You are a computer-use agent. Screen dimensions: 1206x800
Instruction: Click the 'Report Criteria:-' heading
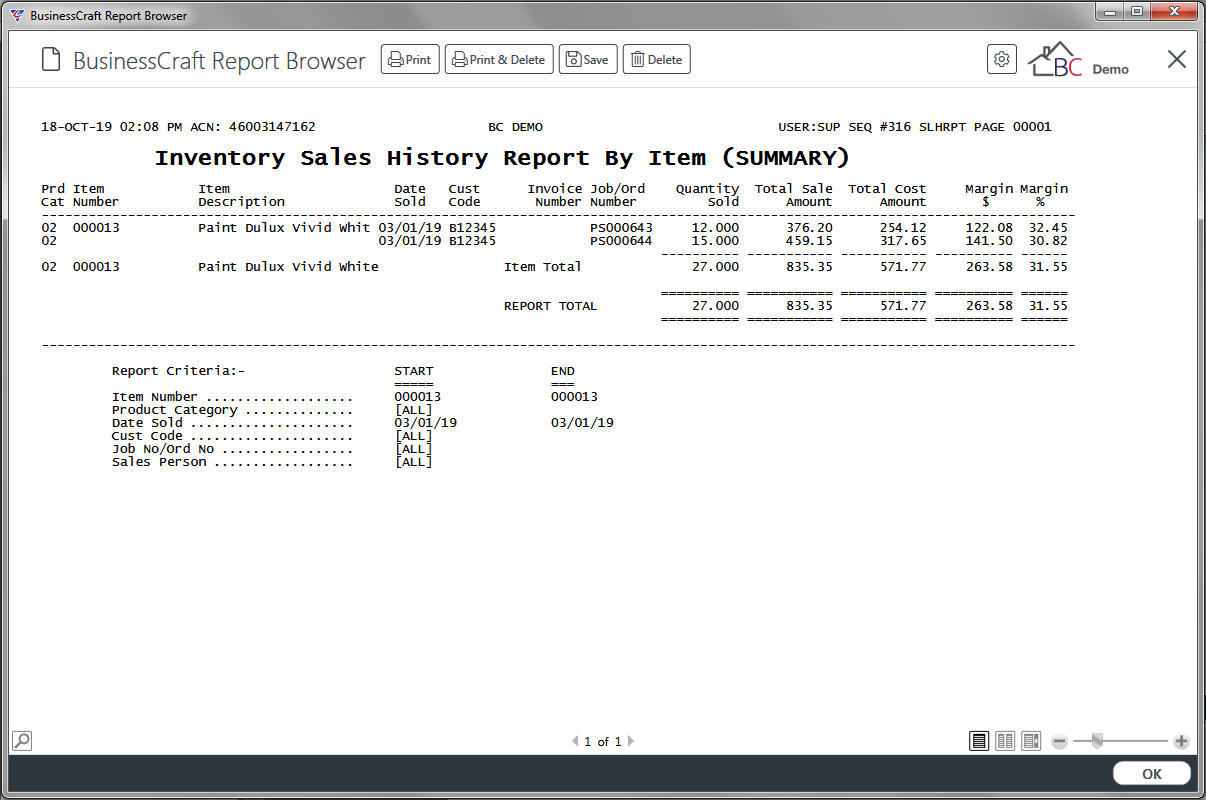tap(178, 371)
